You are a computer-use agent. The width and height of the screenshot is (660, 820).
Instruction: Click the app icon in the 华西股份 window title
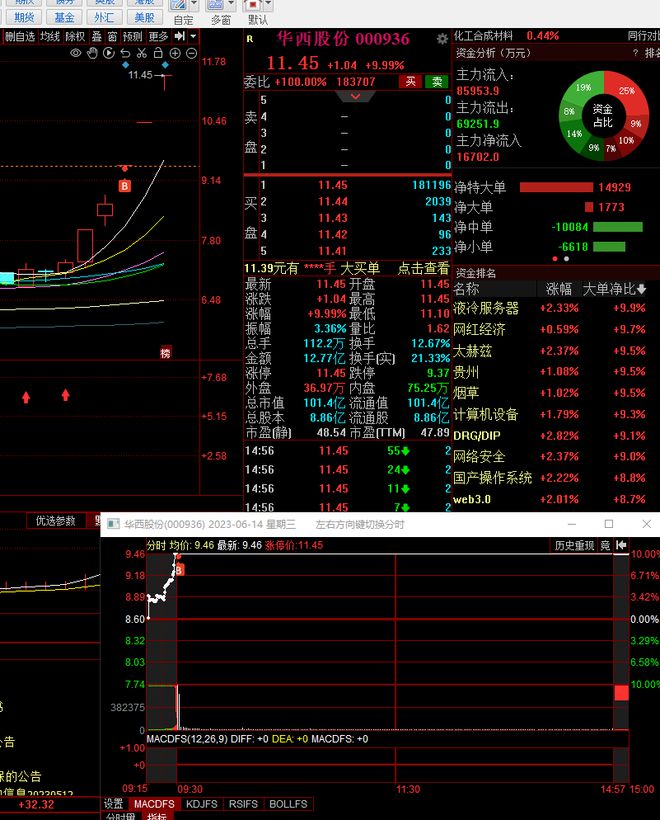[113, 524]
